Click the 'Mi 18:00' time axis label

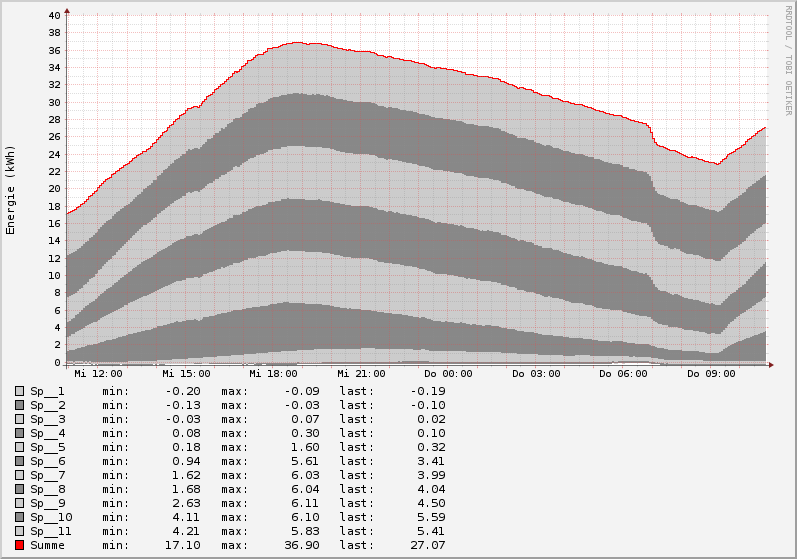coord(274,373)
